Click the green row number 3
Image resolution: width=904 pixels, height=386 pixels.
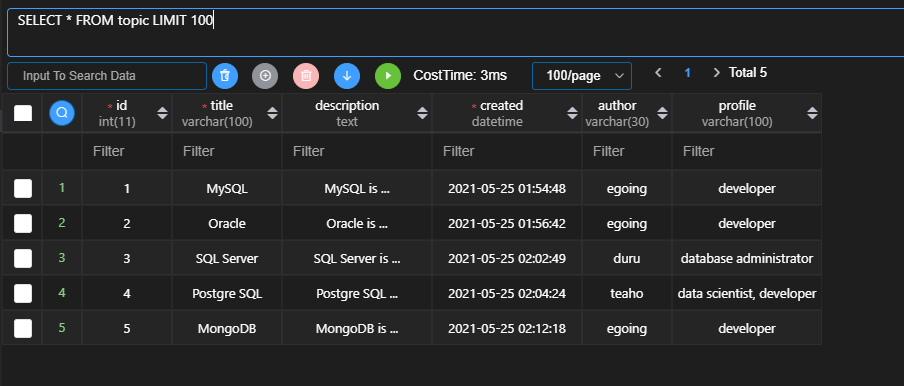[62, 258]
